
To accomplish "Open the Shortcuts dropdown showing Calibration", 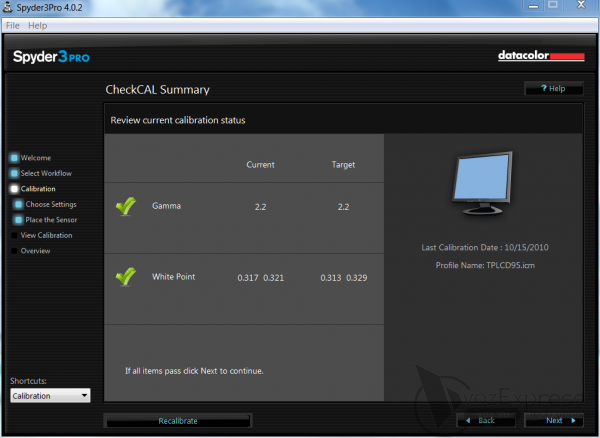I will pos(50,395).
